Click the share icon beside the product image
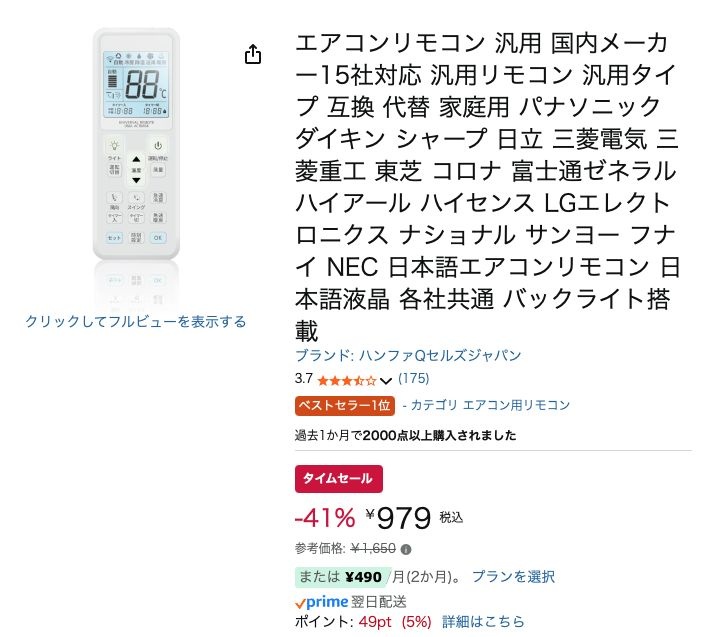This screenshot has height=637, width=703. [x=253, y=55]
